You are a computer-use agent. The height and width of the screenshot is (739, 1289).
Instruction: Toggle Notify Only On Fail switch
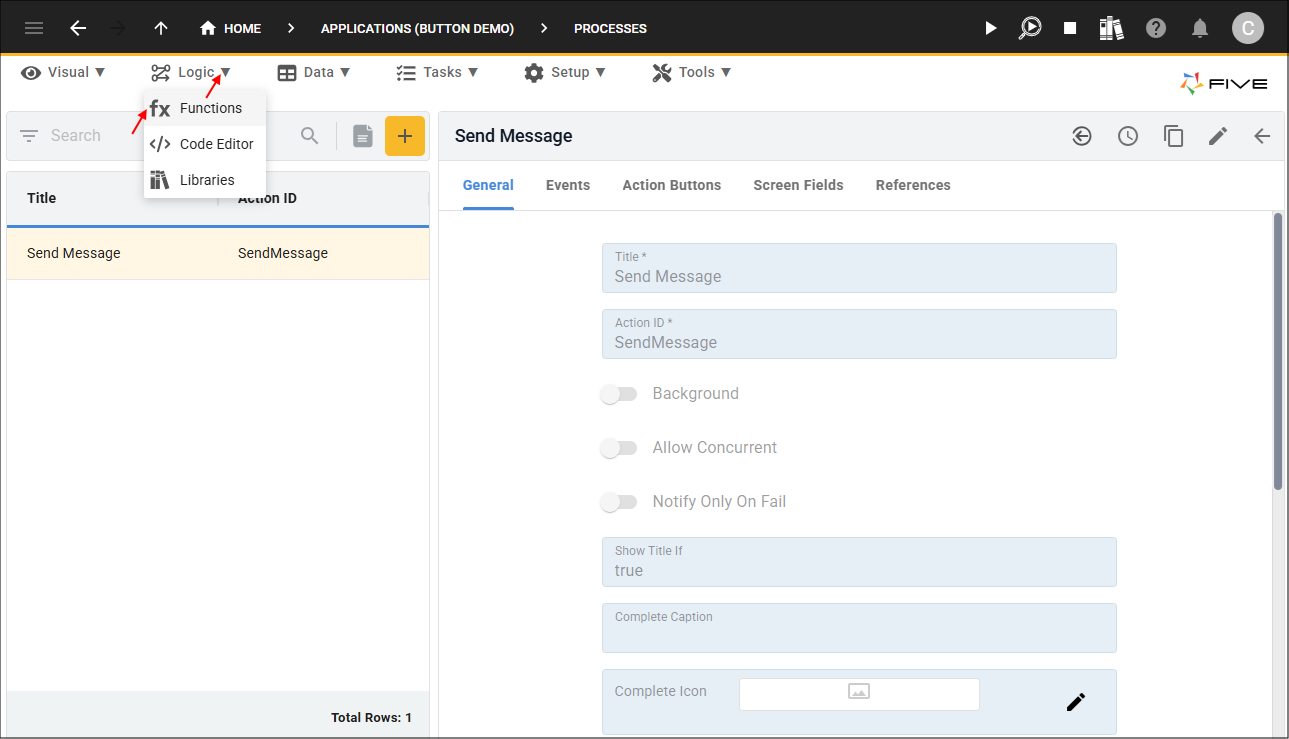pyautogui.click(x=618, y=502)
